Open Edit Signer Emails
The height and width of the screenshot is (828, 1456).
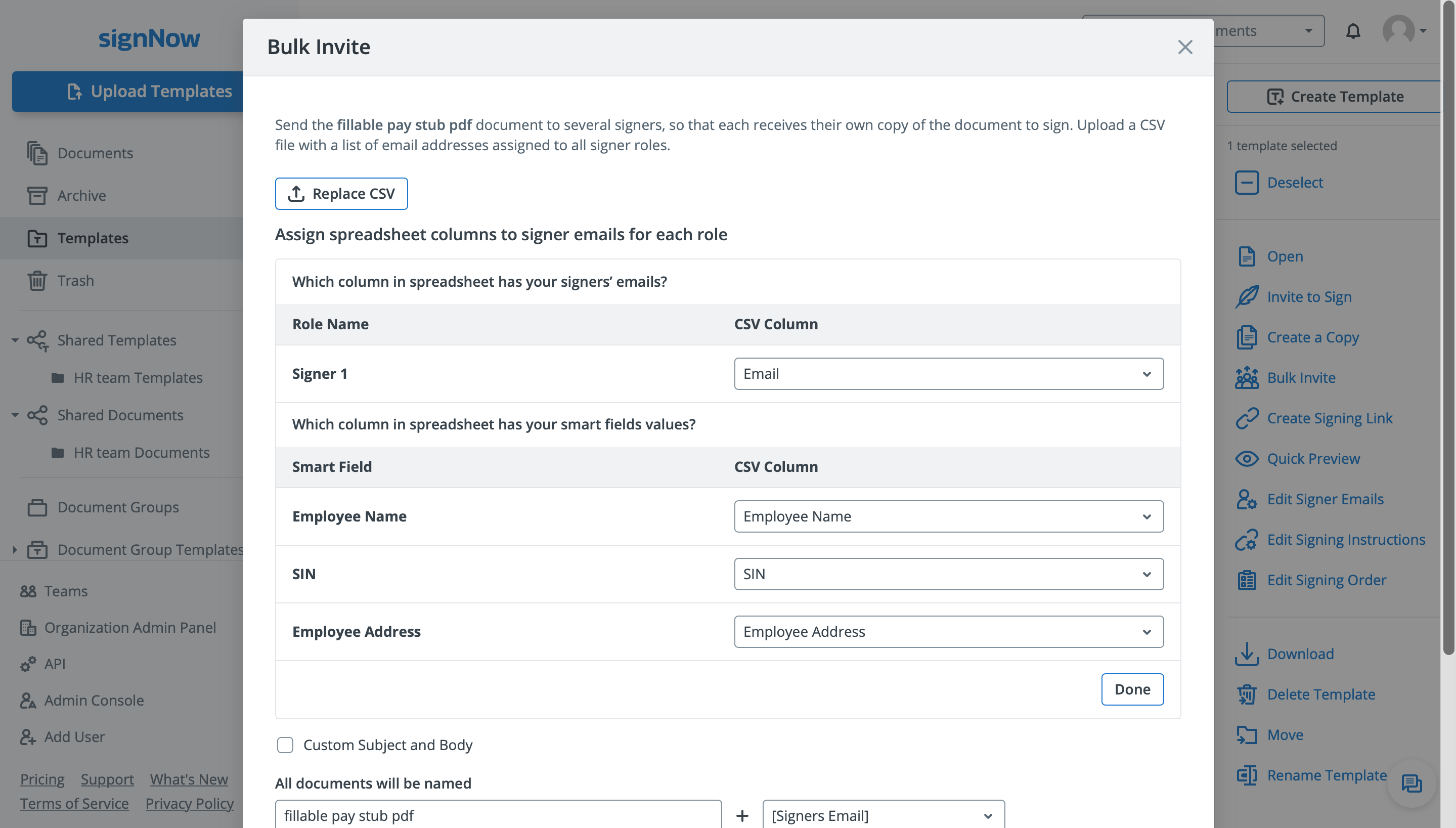pyautogui.click(x=1325, y=499)
